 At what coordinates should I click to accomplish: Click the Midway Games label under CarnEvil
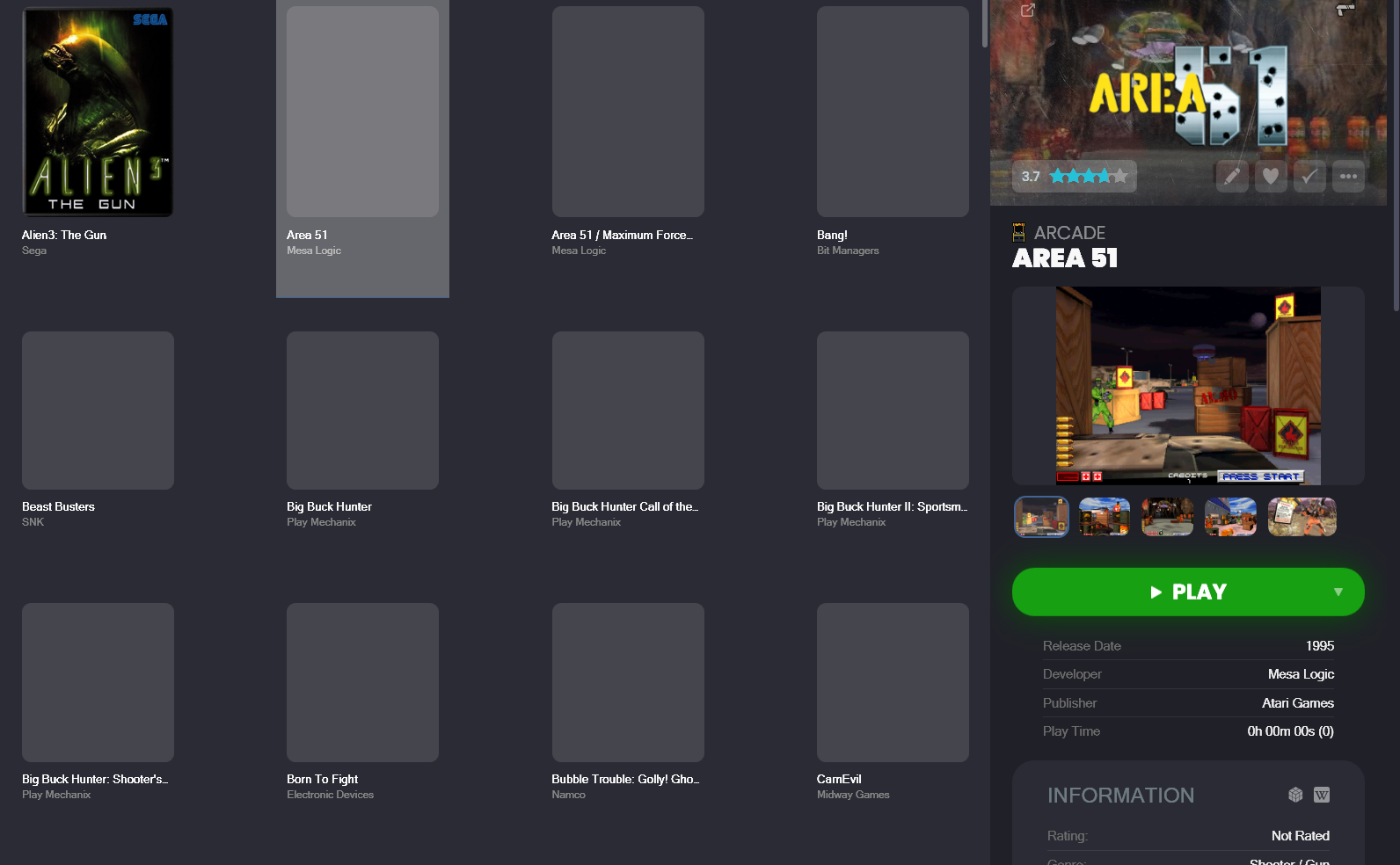pos(853,795)
